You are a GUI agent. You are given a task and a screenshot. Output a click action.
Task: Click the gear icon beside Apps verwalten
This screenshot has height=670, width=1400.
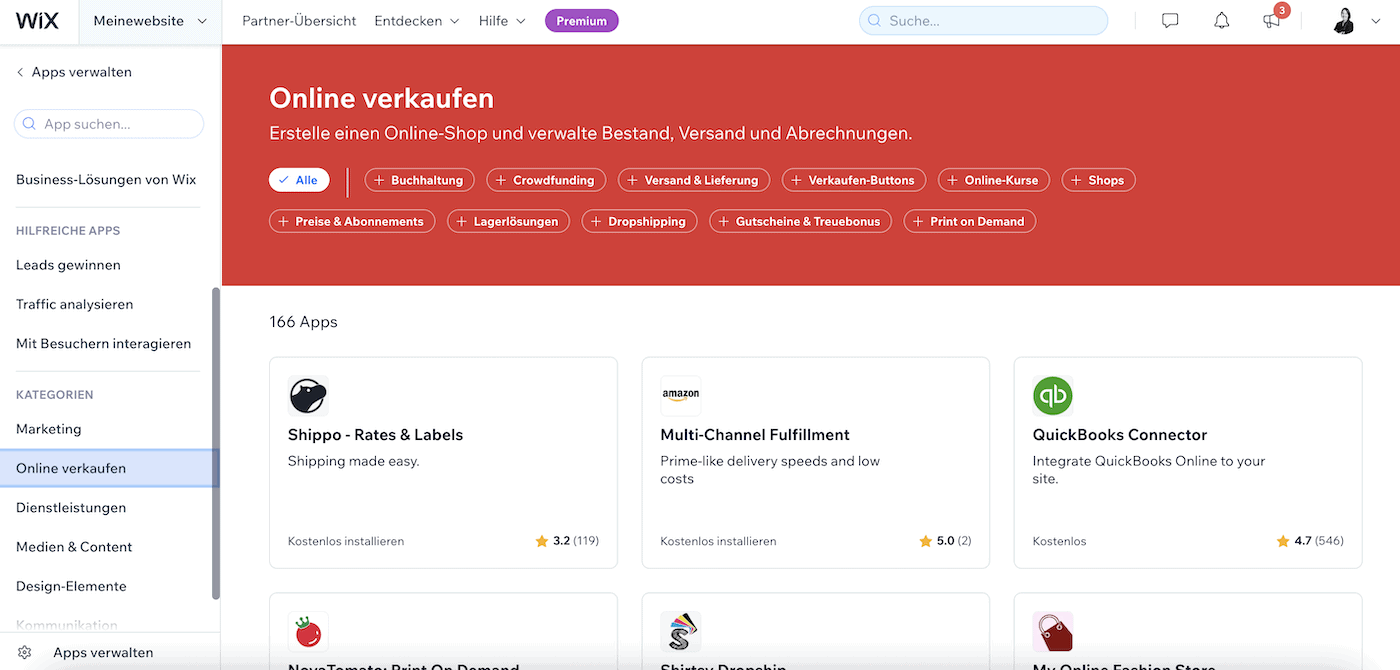[x=24, y=652]
